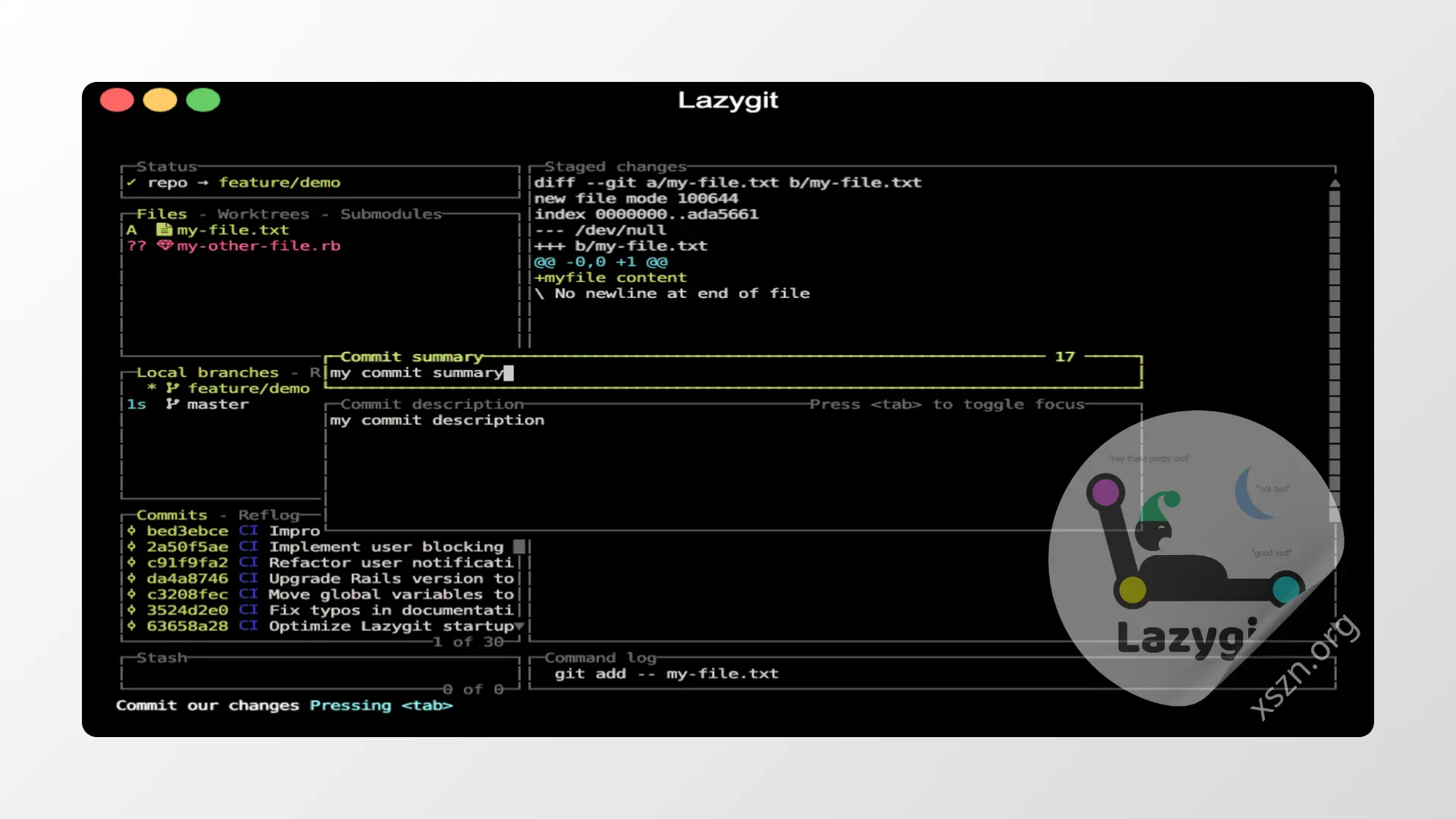The image size is (1456, 819).
Task: Click the red close window button
Action: click(117, 100)
